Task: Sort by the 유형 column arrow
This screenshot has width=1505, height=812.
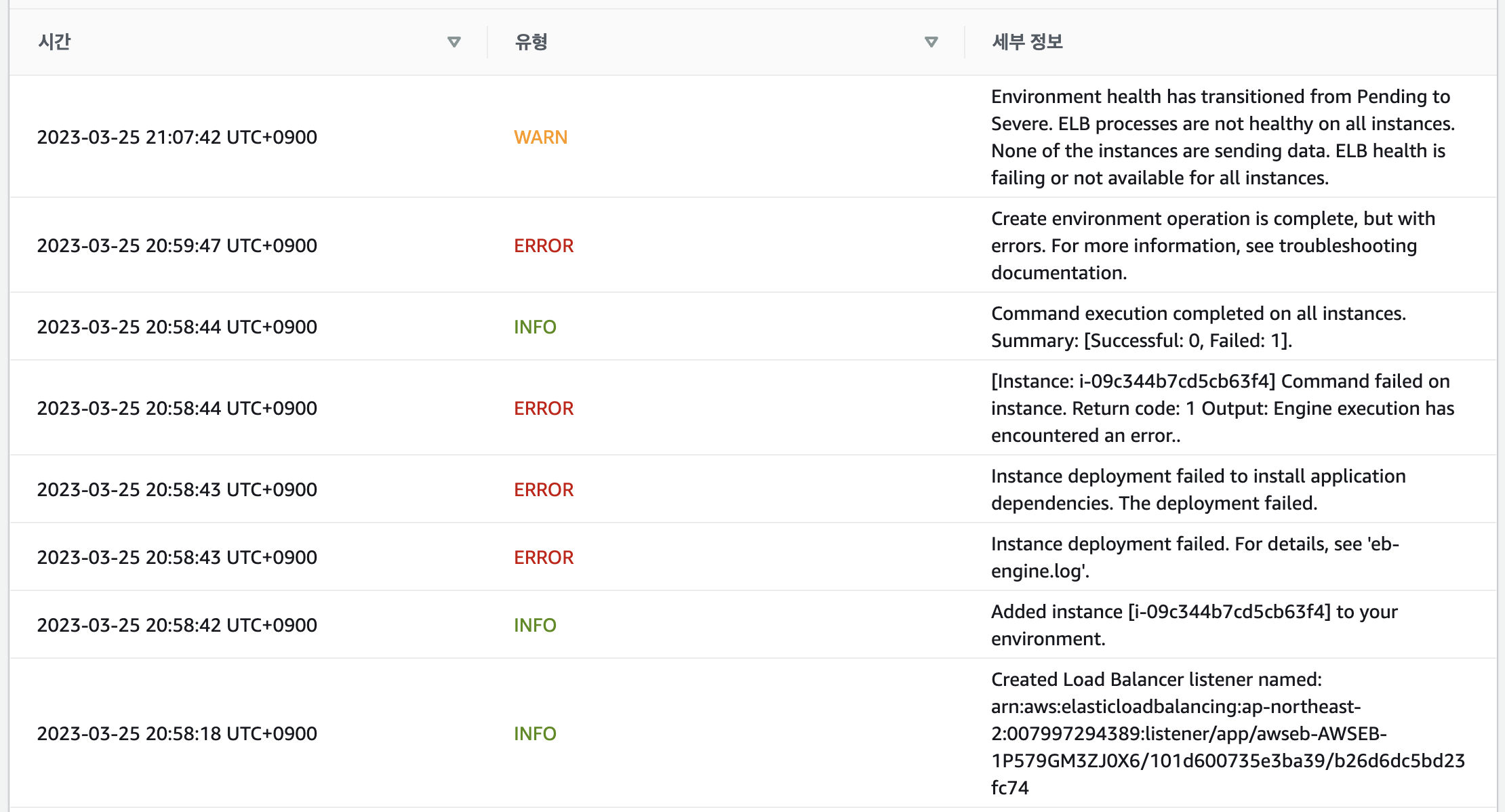Action: [931, 42]
